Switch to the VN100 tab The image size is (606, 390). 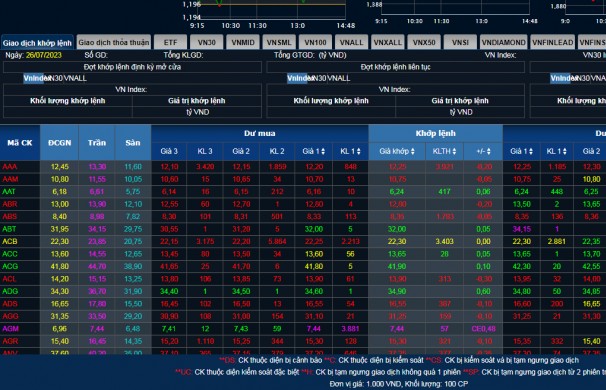pyautogui.click(x=315, y=43)
